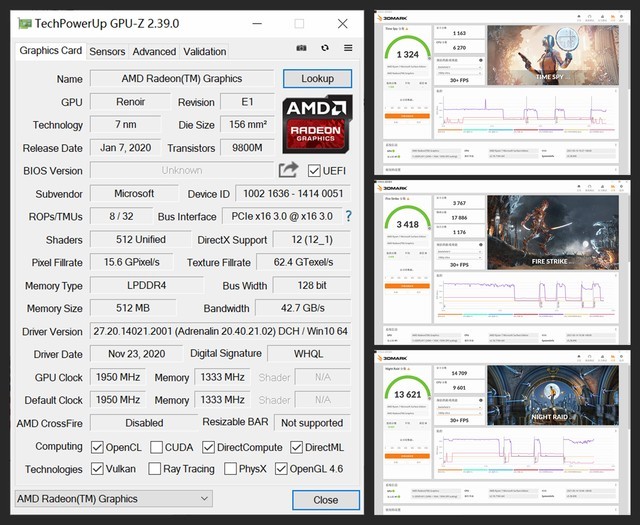
Task: Click the Subvendor field showing Microsoft
Action: tap(134, 194)
